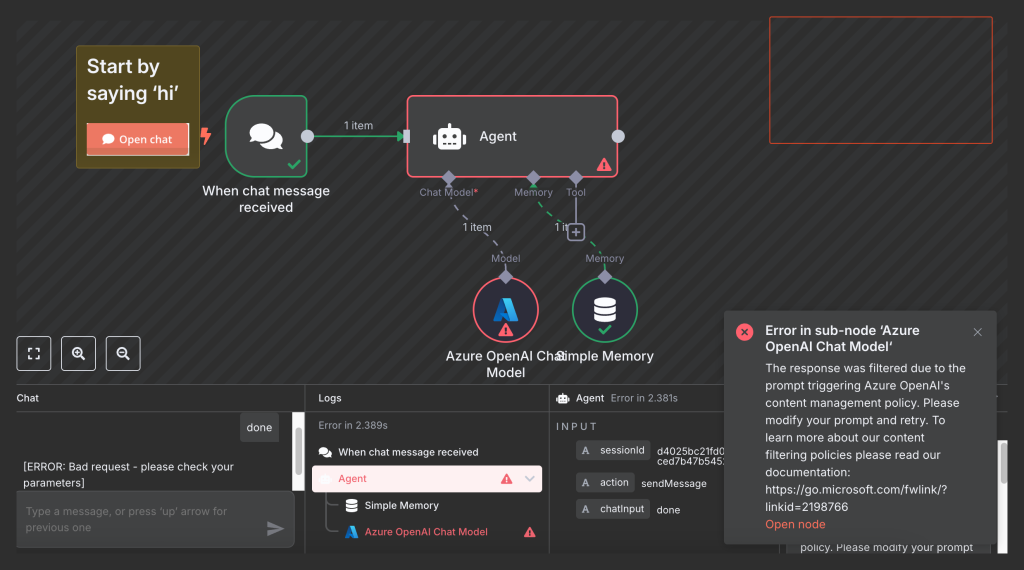Click the Memory connector above Simple Memory

coord(605,276)
